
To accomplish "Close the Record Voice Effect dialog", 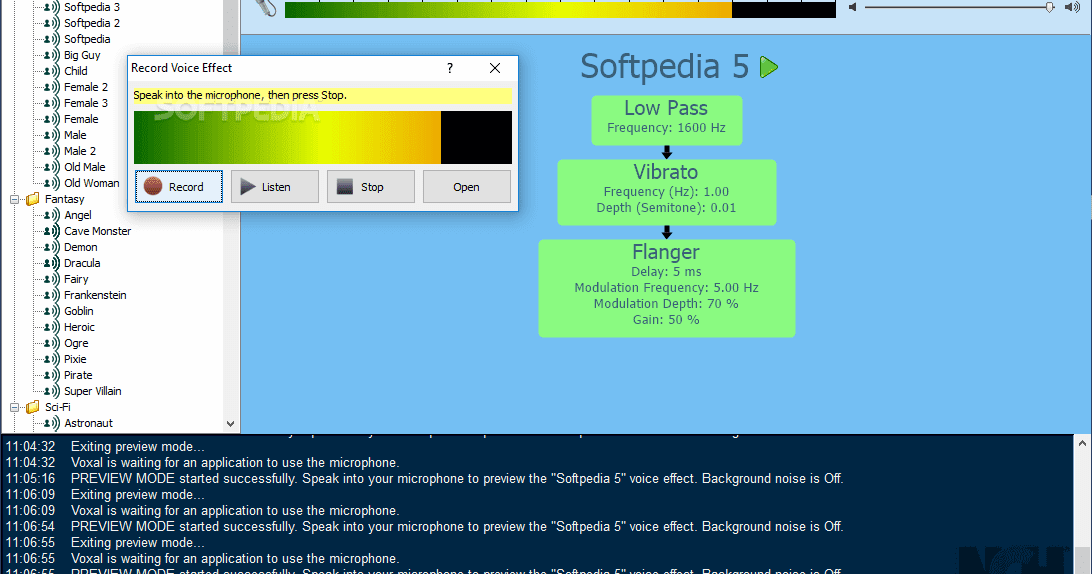I will coord(495,68).
